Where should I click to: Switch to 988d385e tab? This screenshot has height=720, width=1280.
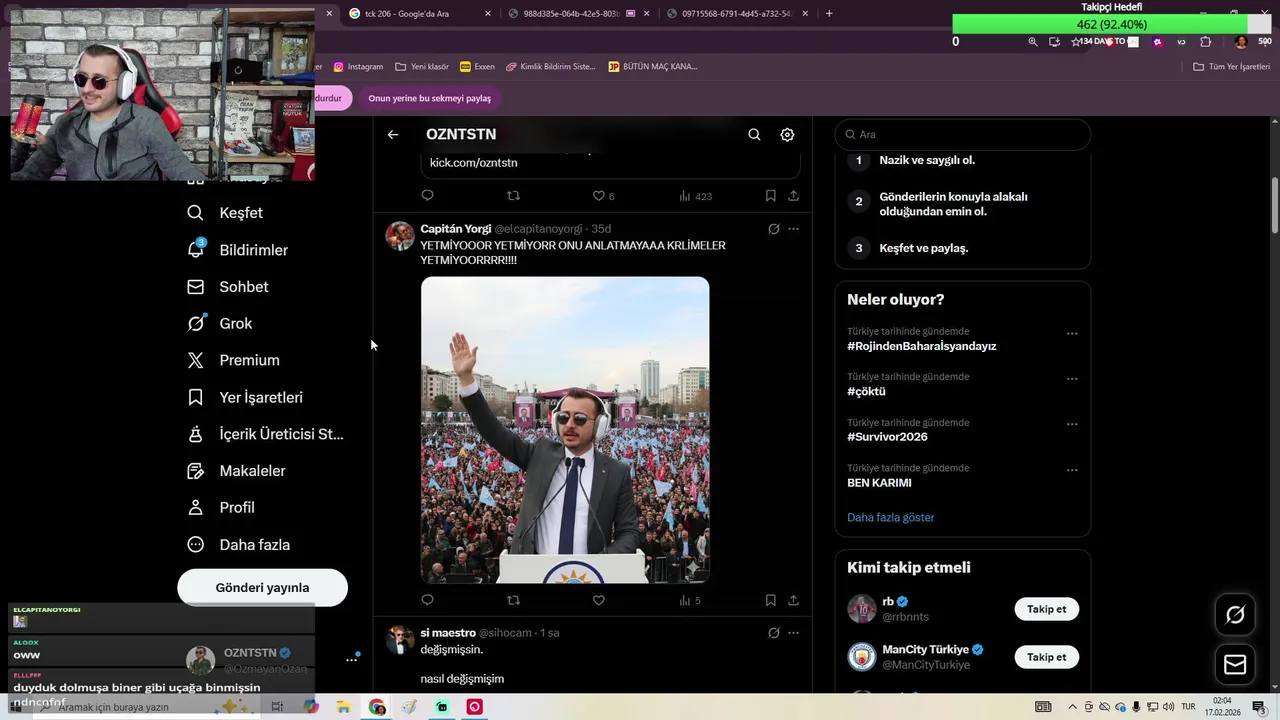[x=578, y=14]
